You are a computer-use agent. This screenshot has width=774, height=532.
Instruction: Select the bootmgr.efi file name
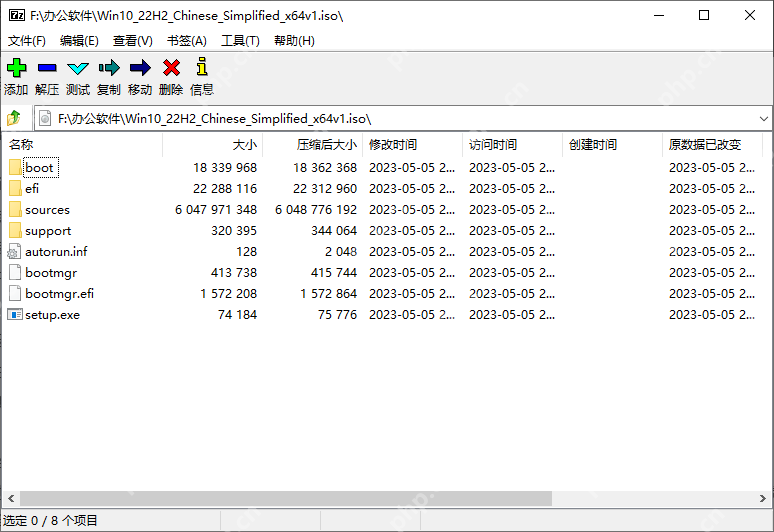pyautogui.click(x=59, y=293)
